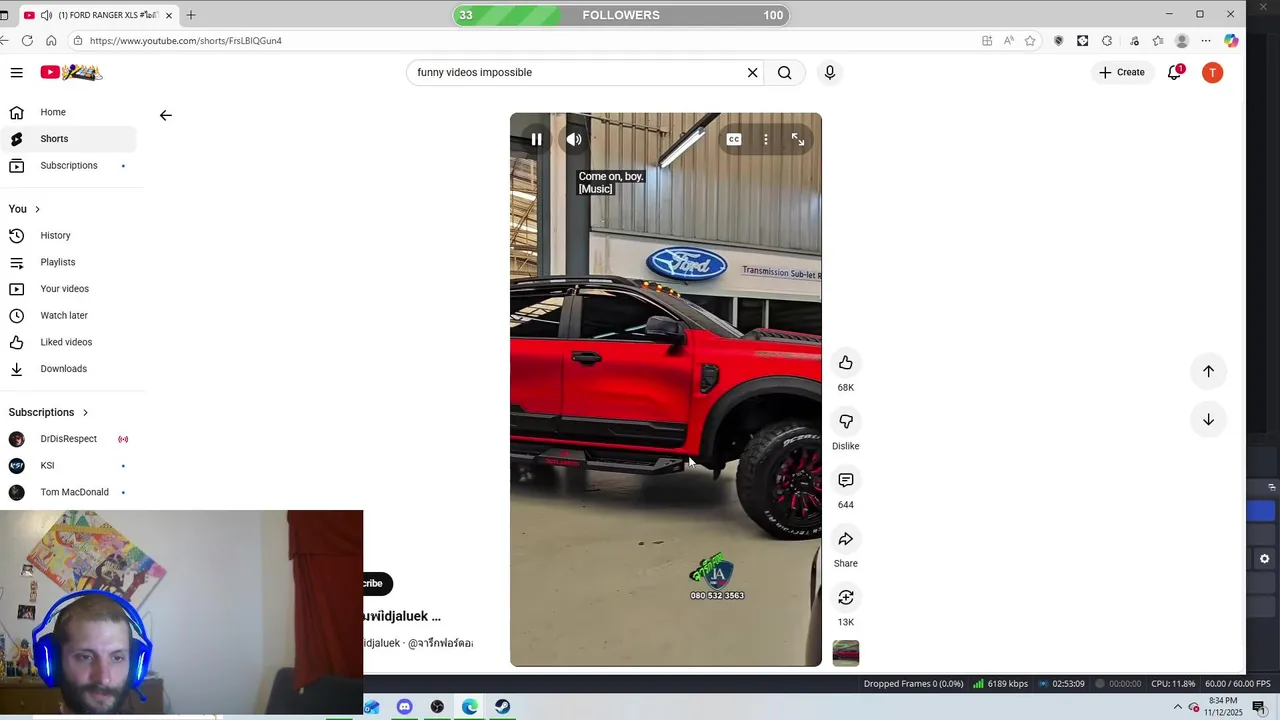1280x720 pixels.
Task: Open Edge Settings and more menu
Action: click(1206, 41)
